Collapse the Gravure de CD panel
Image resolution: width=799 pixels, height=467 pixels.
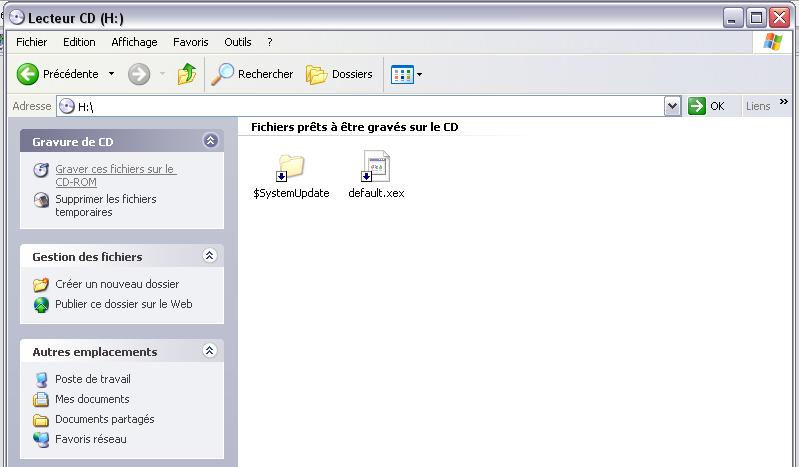(x=210, y=141)
